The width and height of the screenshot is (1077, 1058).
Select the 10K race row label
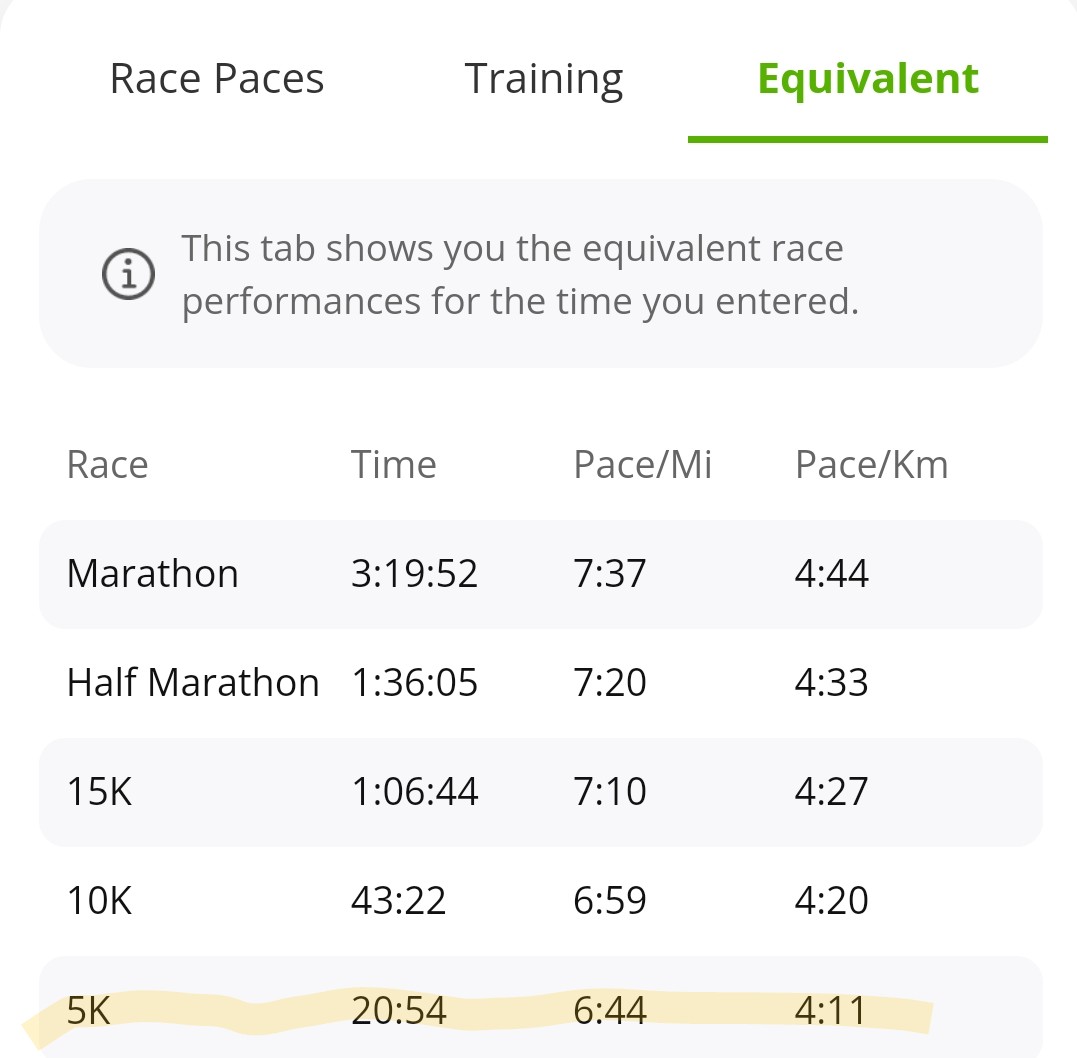[99, 901]
